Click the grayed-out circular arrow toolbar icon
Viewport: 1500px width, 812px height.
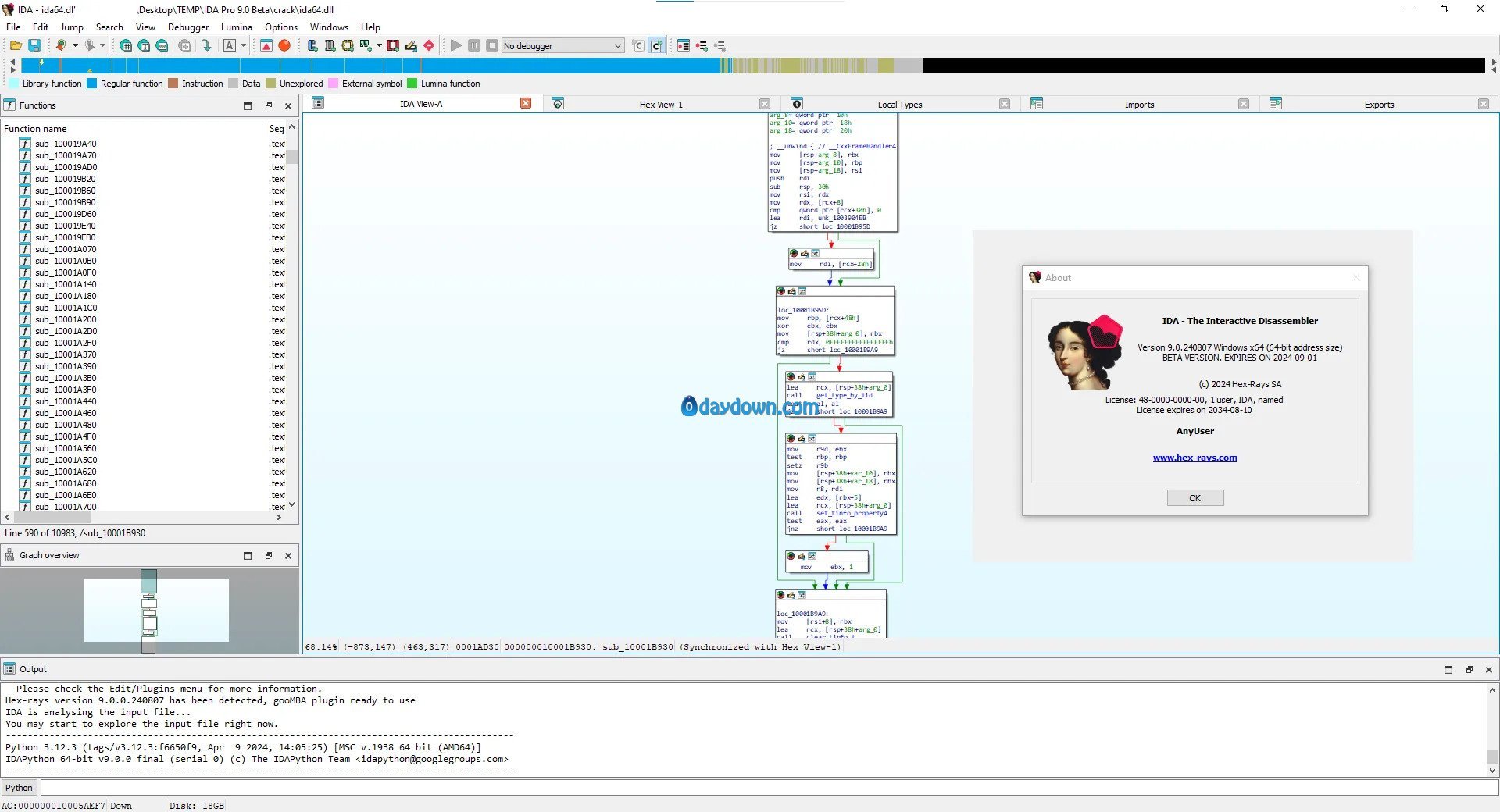click(x=184, y=46)
